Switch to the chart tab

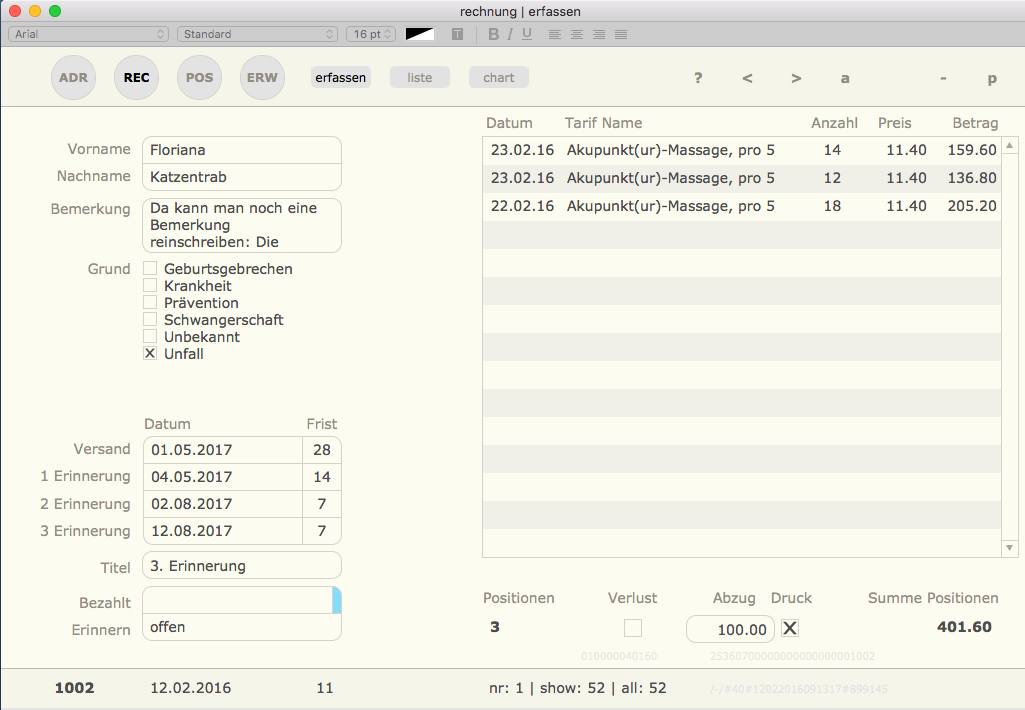(499, 78)
